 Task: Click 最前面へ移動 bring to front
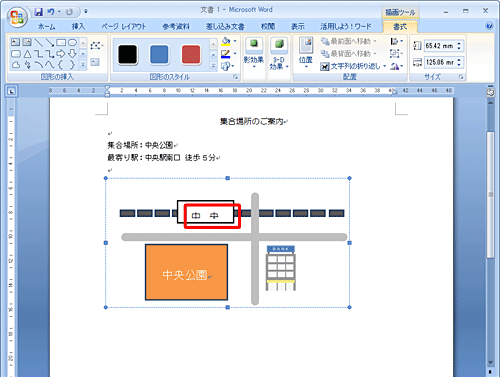(349, 41)
